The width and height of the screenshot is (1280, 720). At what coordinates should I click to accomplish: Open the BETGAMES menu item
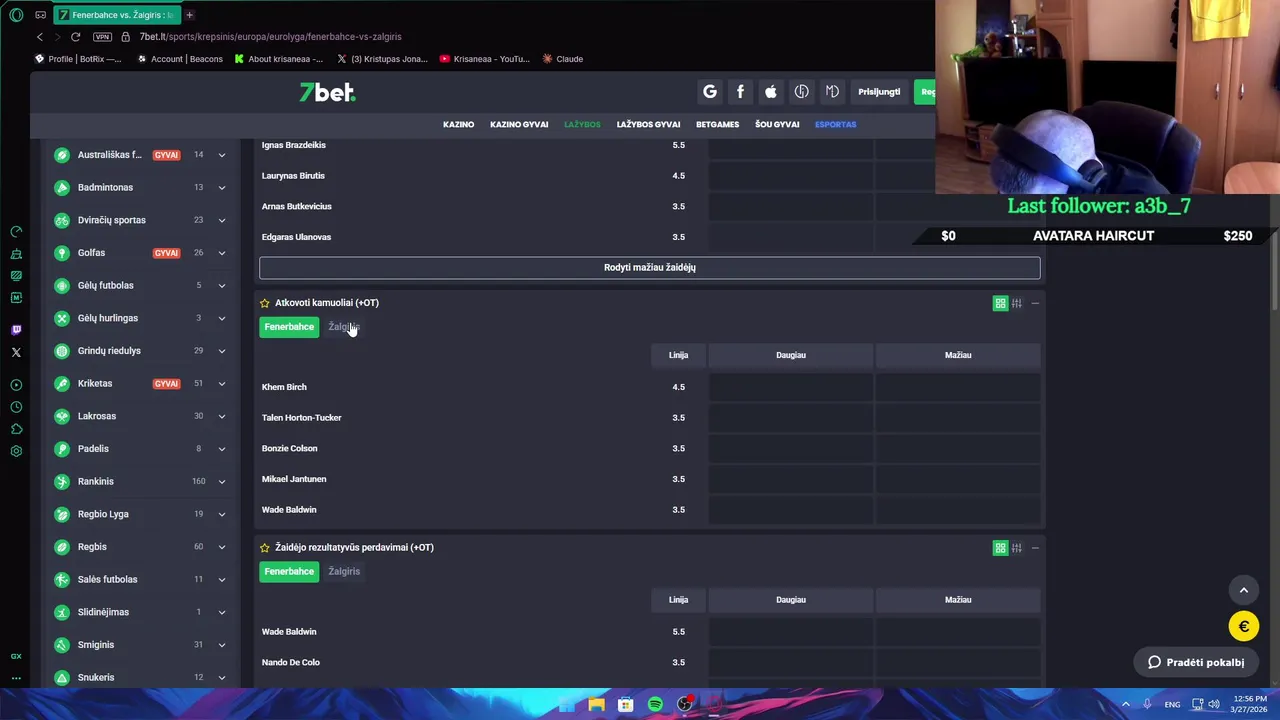[717, 125]
